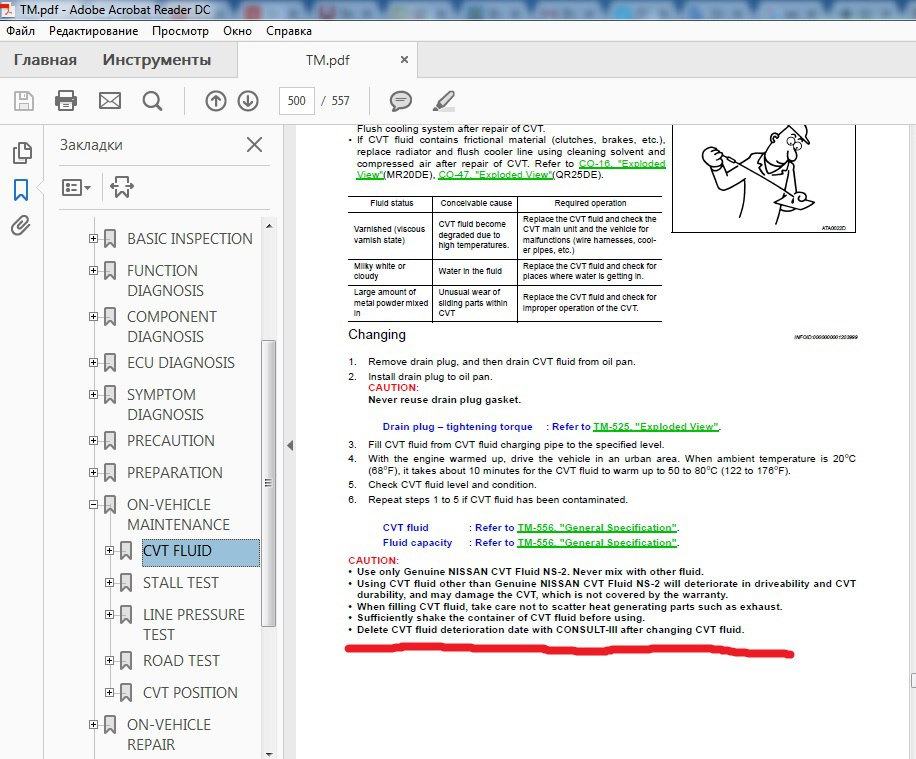Click the page number input field
Image resolution: width=916 pixels, height=759 pixels.
[297, 101]
